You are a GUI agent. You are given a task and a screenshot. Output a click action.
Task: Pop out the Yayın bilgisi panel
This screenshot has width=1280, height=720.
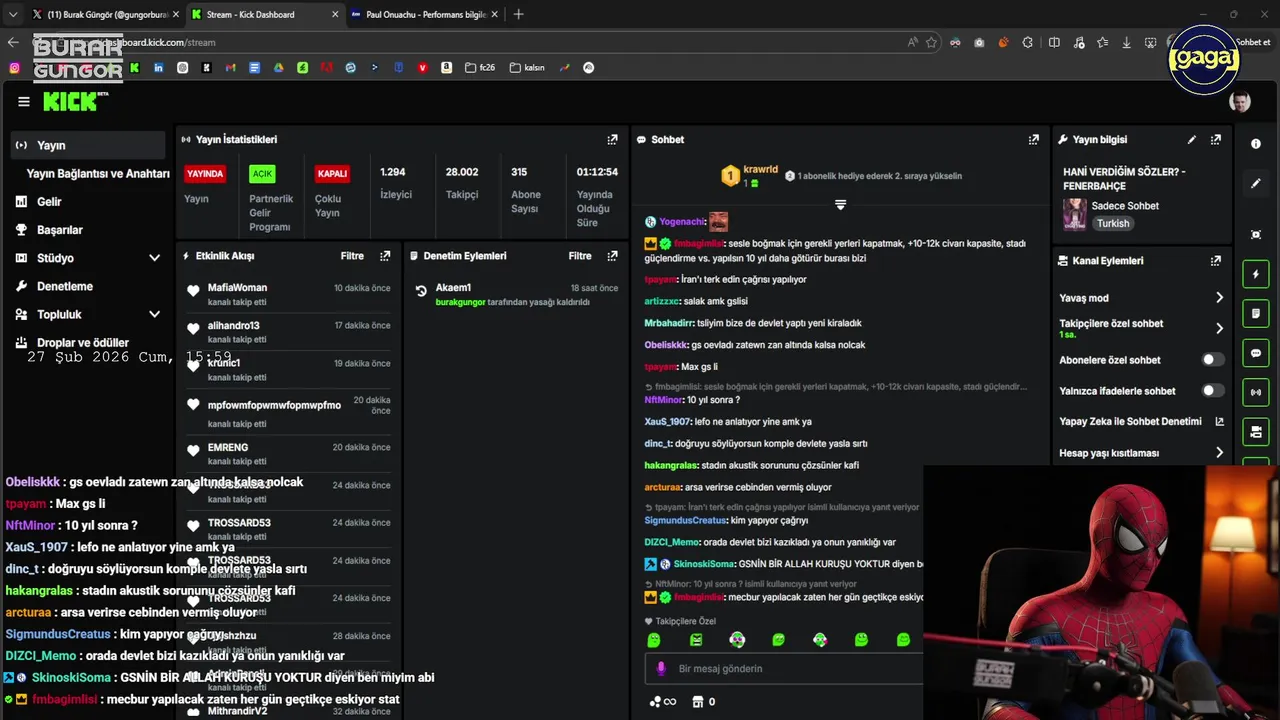pyautogui.click(x=1215, y=140)
